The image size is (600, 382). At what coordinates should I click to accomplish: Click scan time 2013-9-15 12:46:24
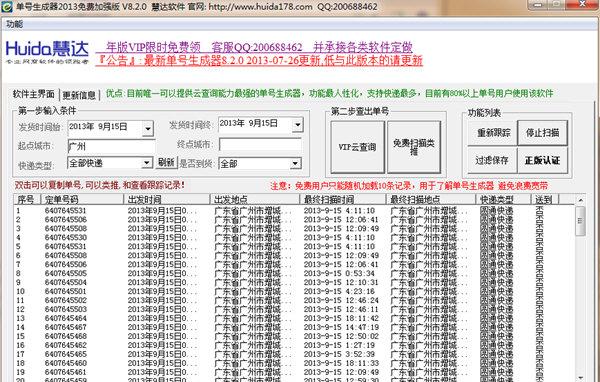(x=341, y=300)
